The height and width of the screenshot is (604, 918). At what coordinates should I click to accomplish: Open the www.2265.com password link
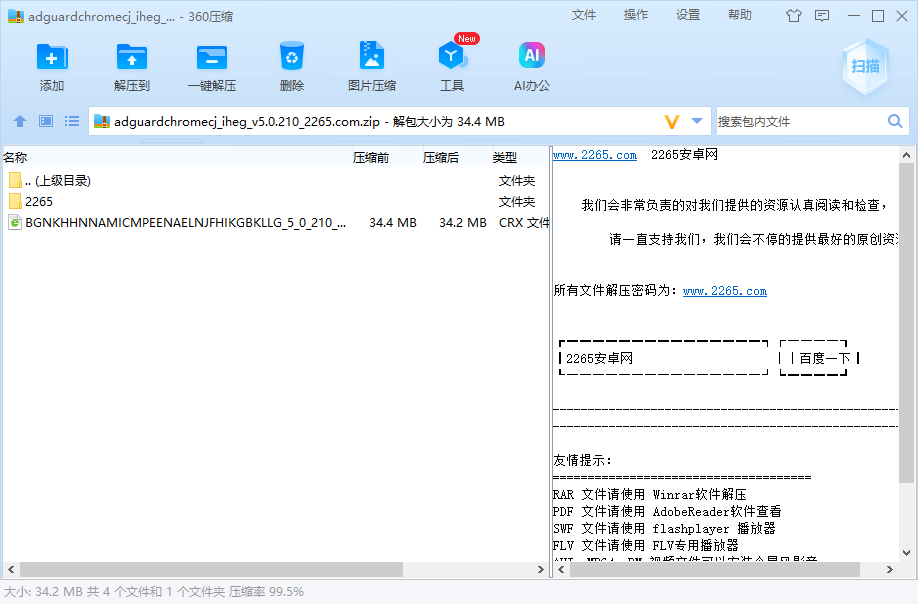725,291
